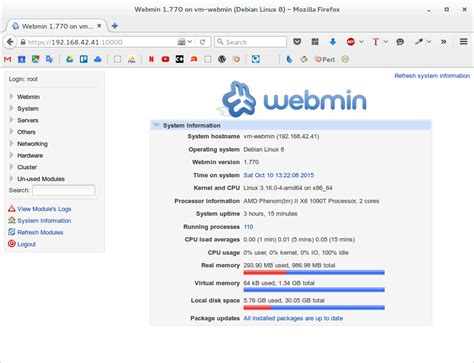
Task: Open running processes count 110 link
Action: pyautogui.click(x=248, y=227)
